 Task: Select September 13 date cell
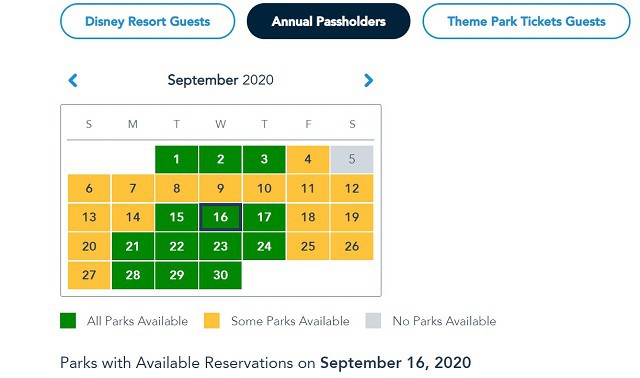click(89, 217)
